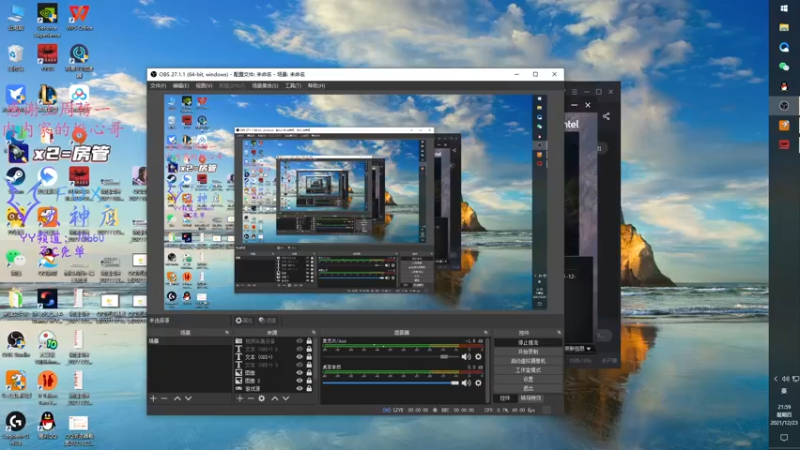Open the 场景集合(S) menu

point(265,86)
